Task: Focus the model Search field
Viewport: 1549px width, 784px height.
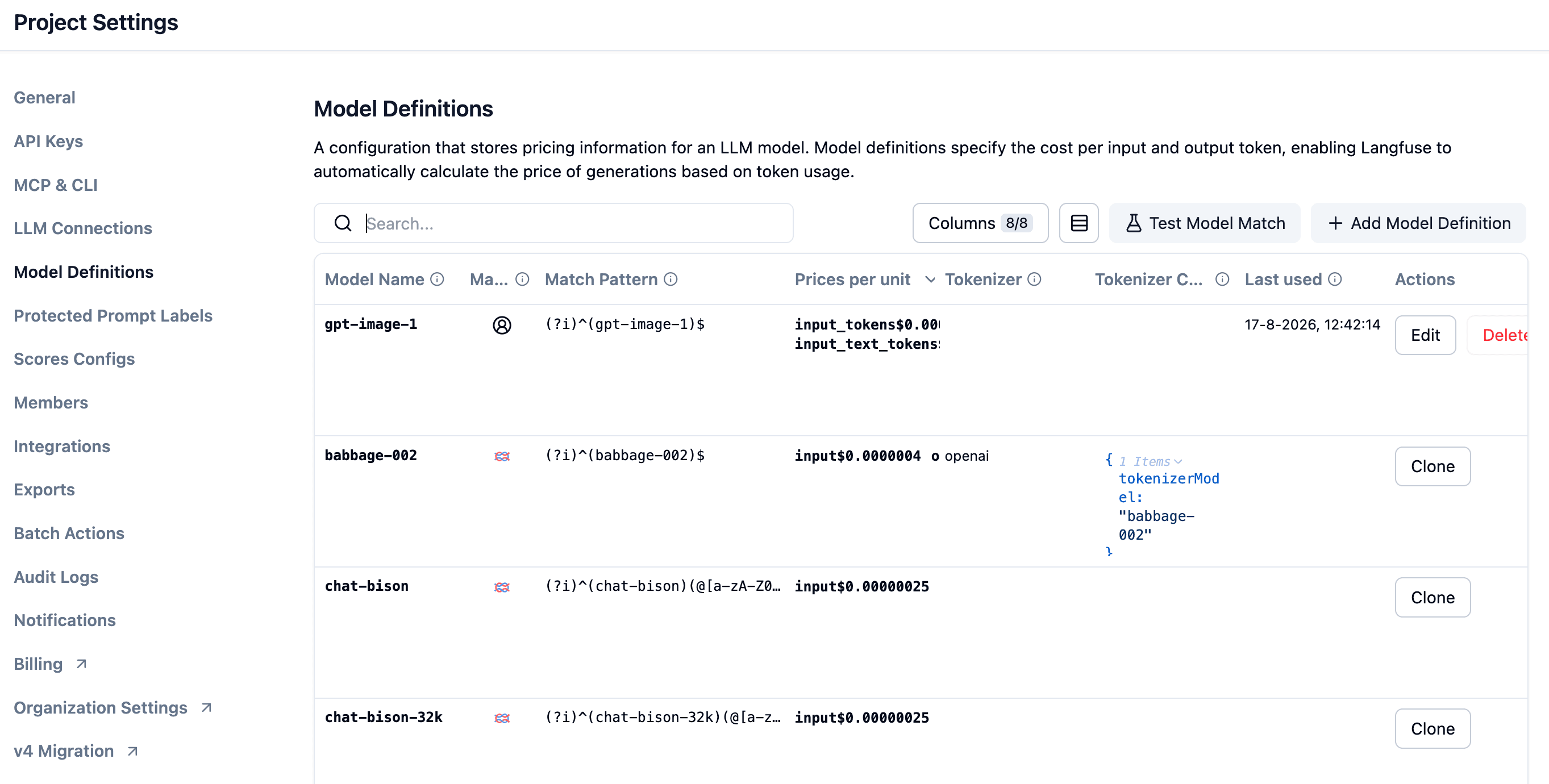Action: (553, 223)
